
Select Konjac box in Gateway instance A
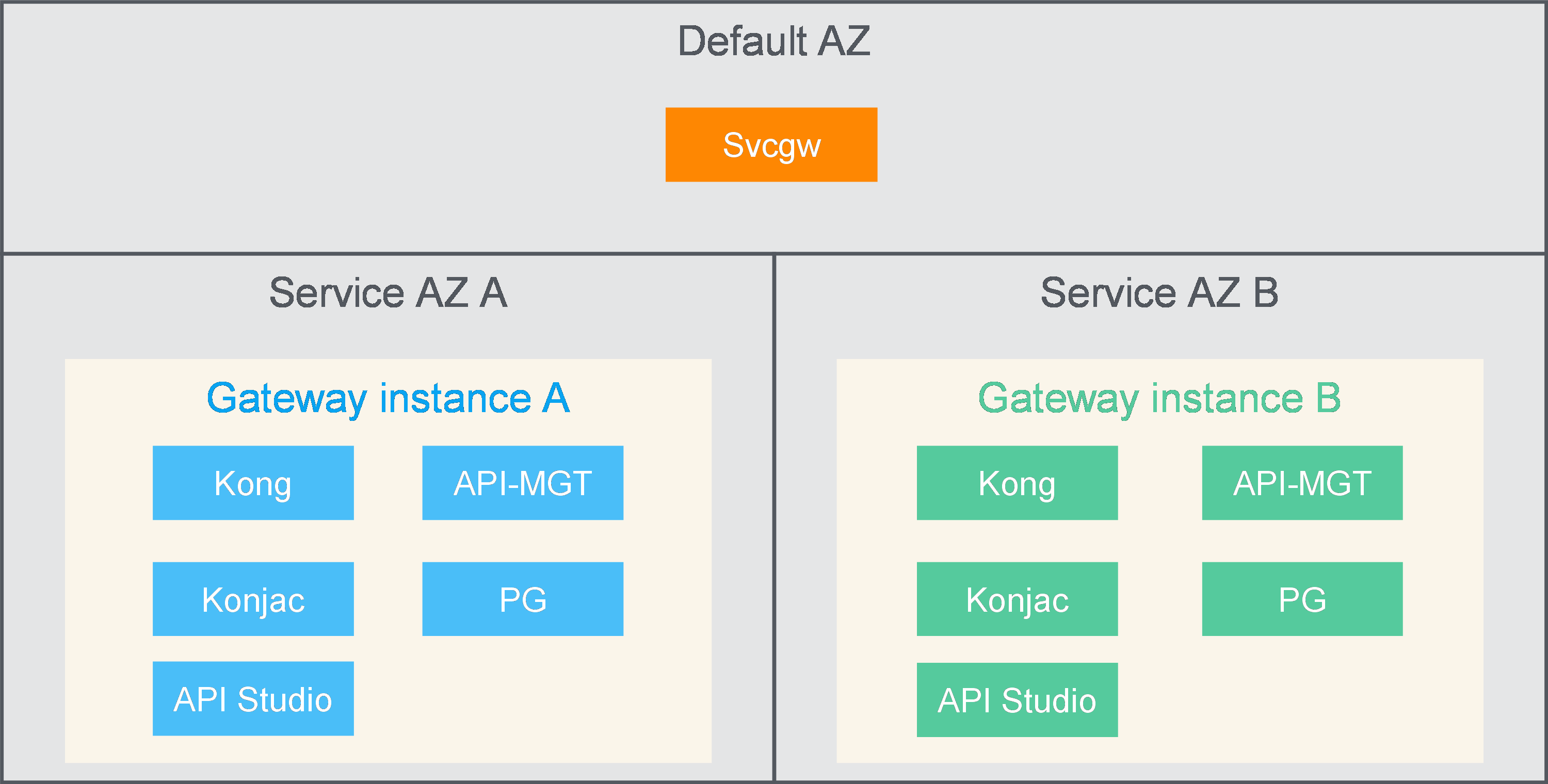click(x=253, y=599)
